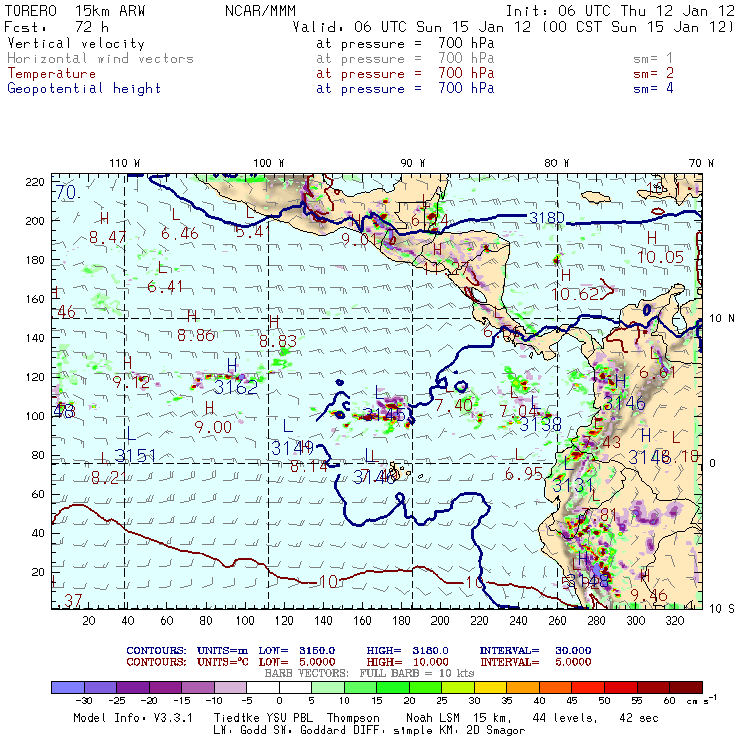The width and height of the screenshot is (740, 740).
Task: Click the "INTERVAL= 30.000" legend entry
Action: pyautogui.click(x=536, y=651)
